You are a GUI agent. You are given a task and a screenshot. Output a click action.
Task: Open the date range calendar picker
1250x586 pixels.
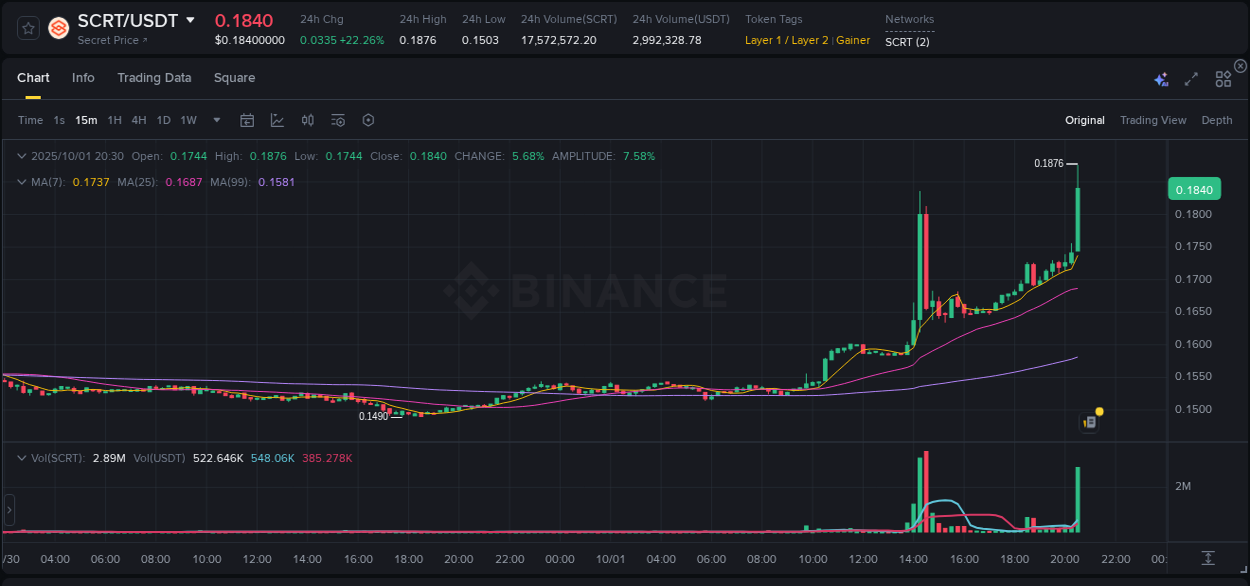pyautogui.click(x=247, y=120)
